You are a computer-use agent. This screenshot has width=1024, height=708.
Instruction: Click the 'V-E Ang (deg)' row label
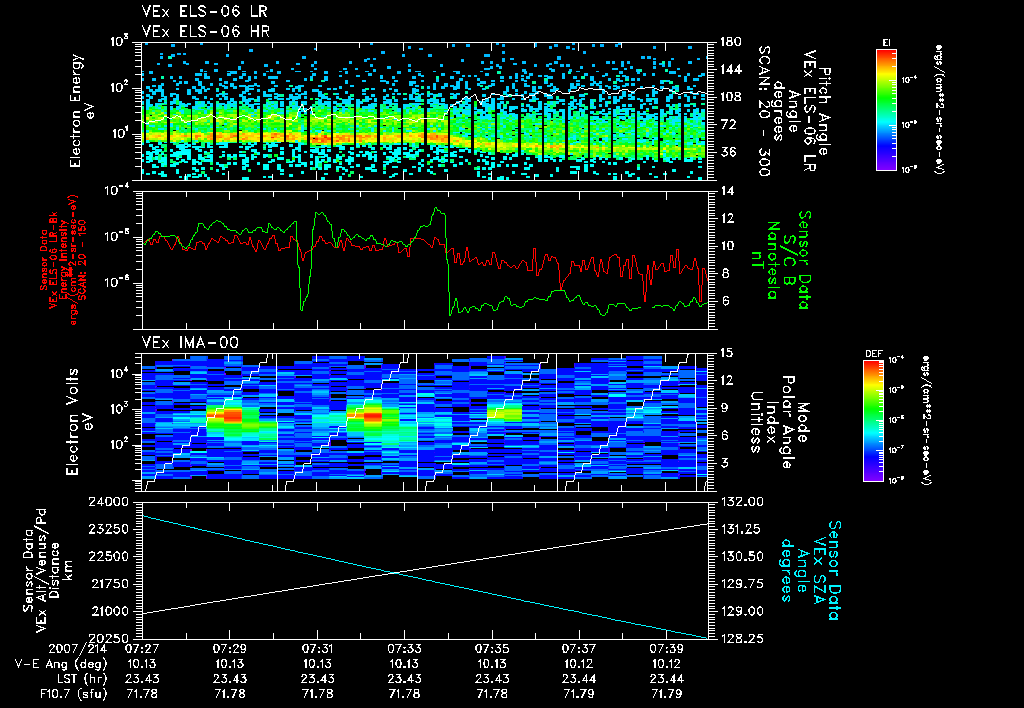pos(61,664)
